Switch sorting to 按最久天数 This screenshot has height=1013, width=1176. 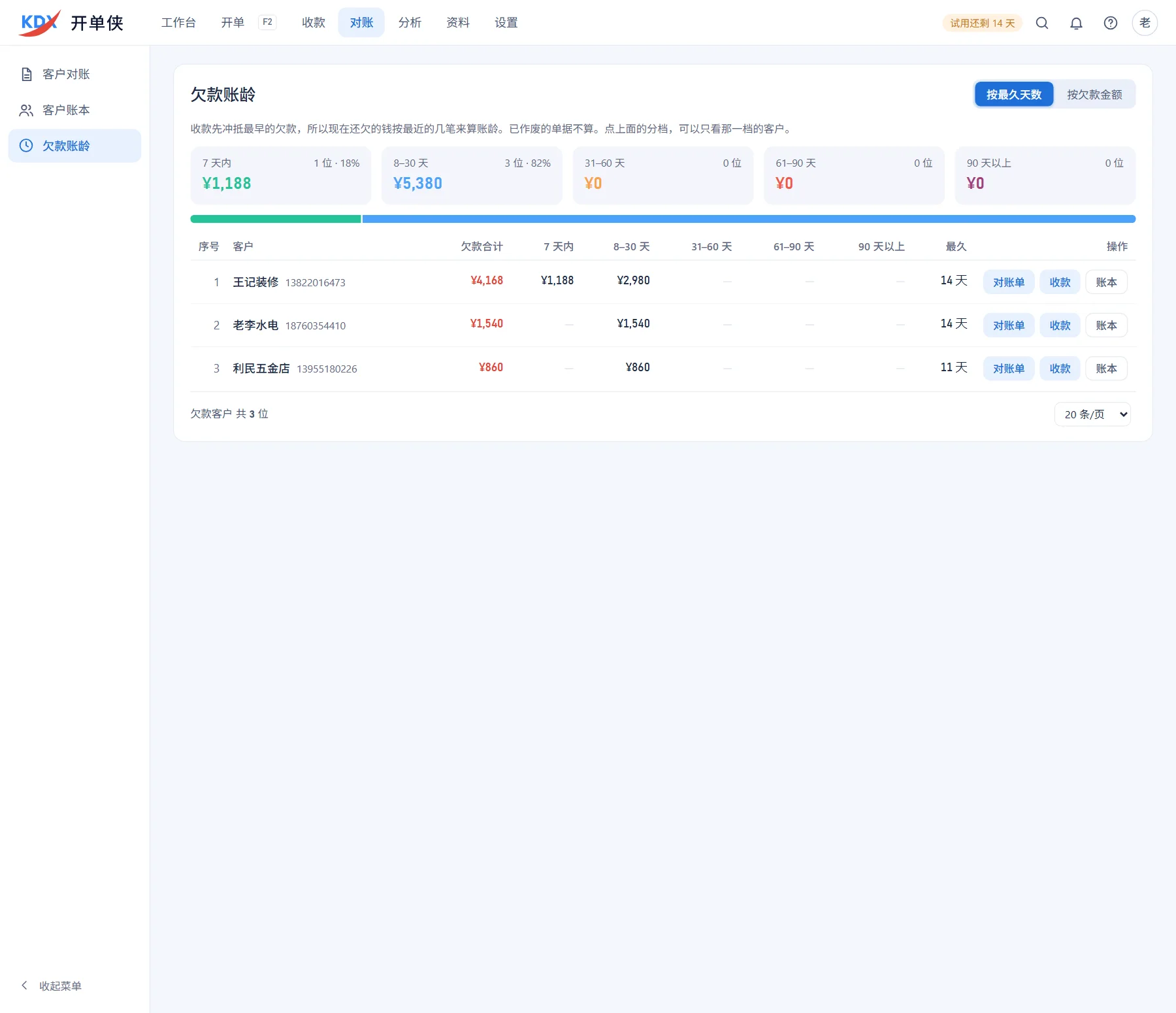(1014, 95)
